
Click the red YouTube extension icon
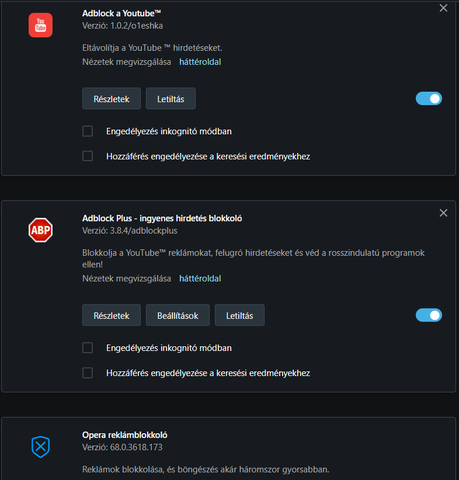pyautogui.click(x=40, y=25)
